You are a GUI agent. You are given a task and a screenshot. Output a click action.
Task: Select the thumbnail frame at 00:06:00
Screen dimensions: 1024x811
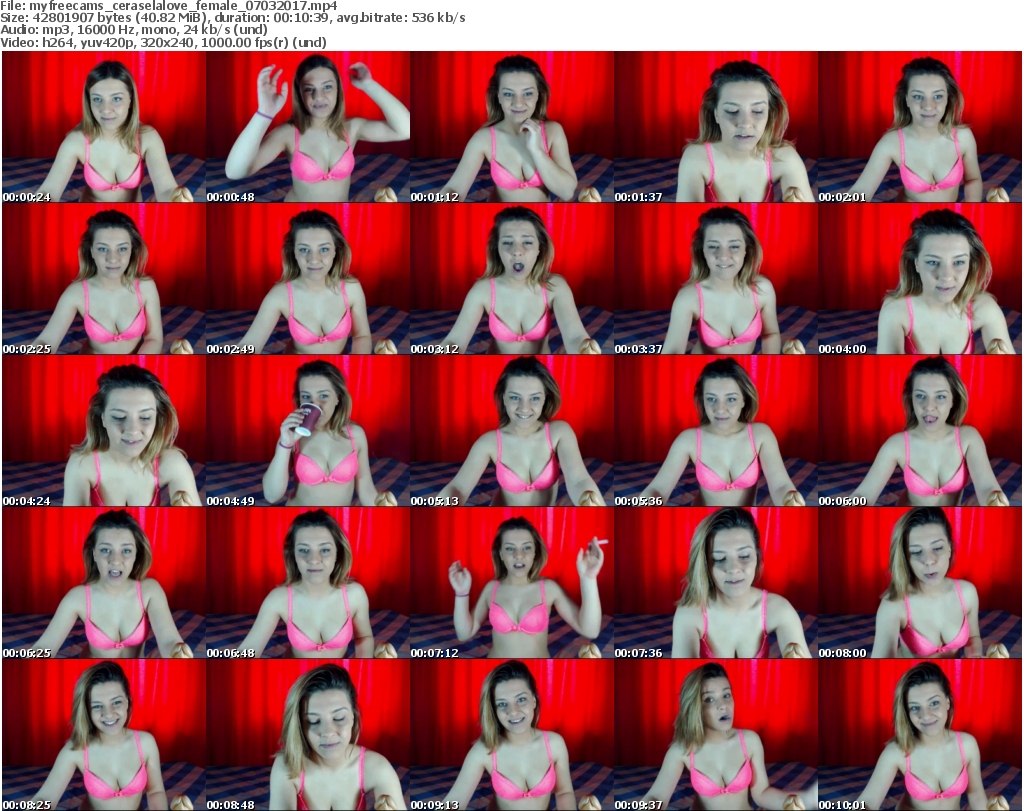point(920,431)
